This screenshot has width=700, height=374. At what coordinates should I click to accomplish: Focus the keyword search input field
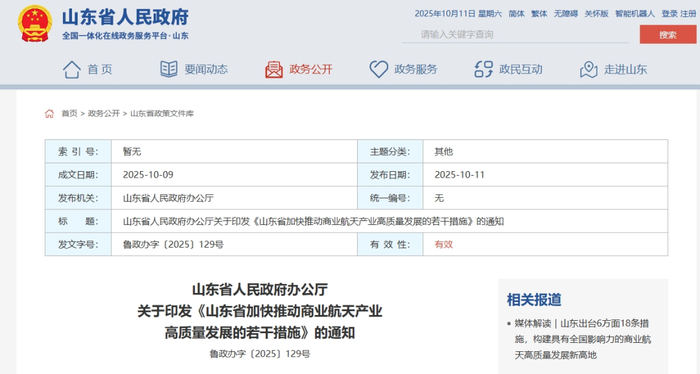[x=515, y=34]
